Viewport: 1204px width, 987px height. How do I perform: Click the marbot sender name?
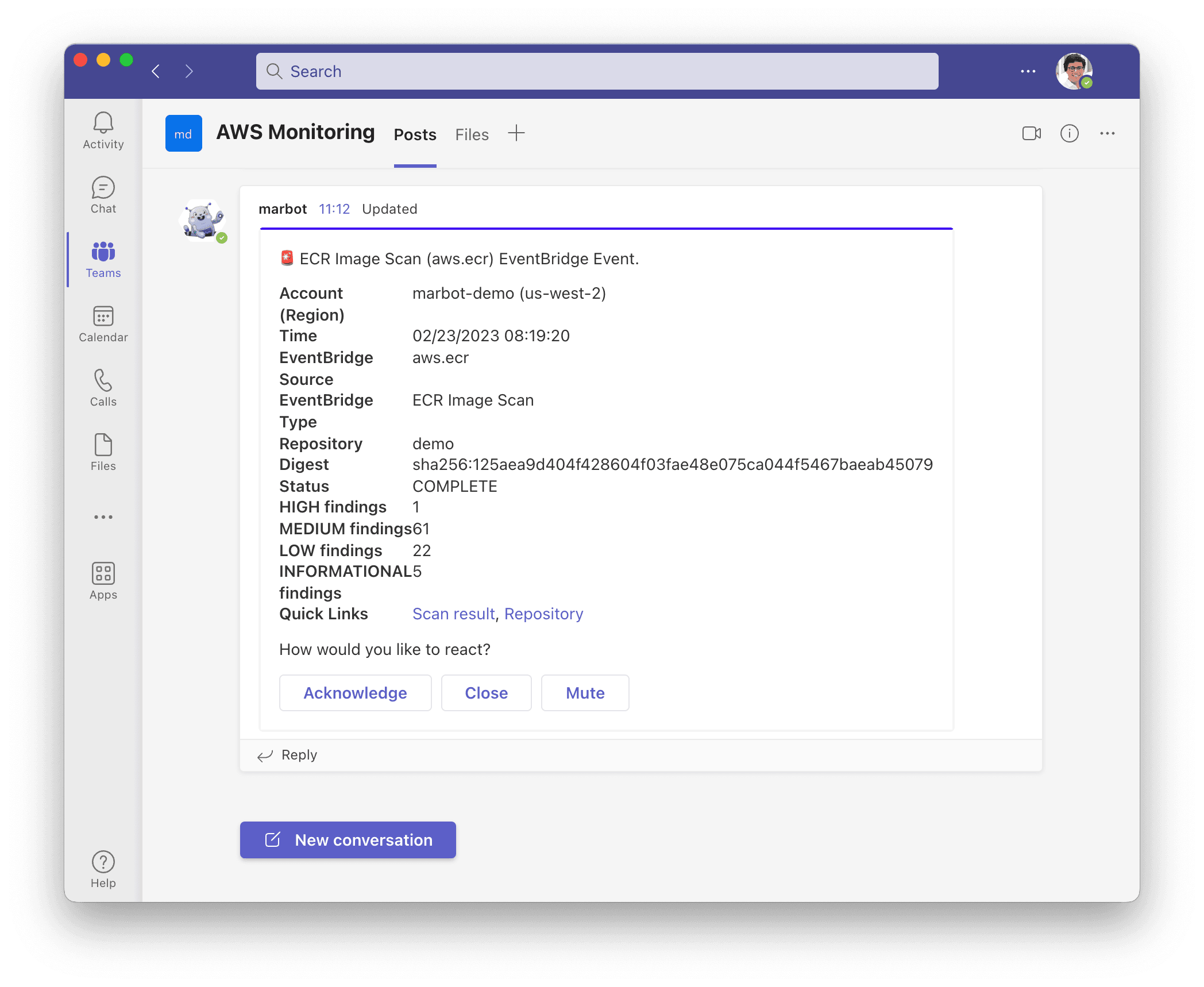click(283, 209)
